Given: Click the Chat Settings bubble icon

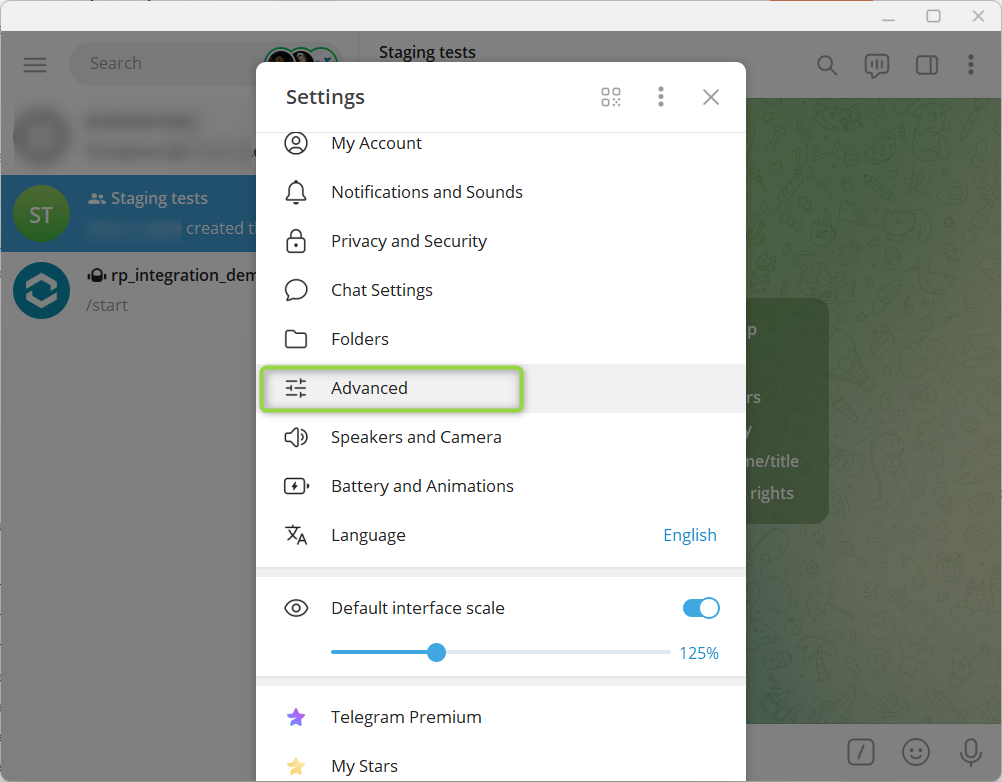Looking at the screenshot, I should [296, 290].
